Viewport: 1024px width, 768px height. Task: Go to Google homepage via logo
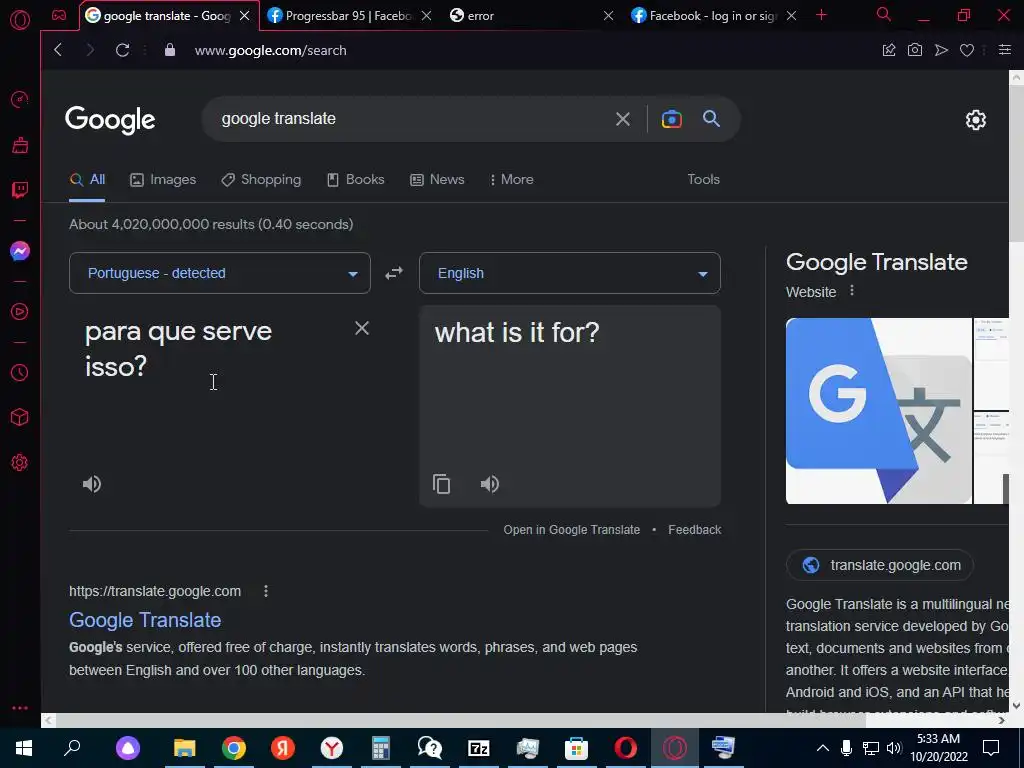110,120
